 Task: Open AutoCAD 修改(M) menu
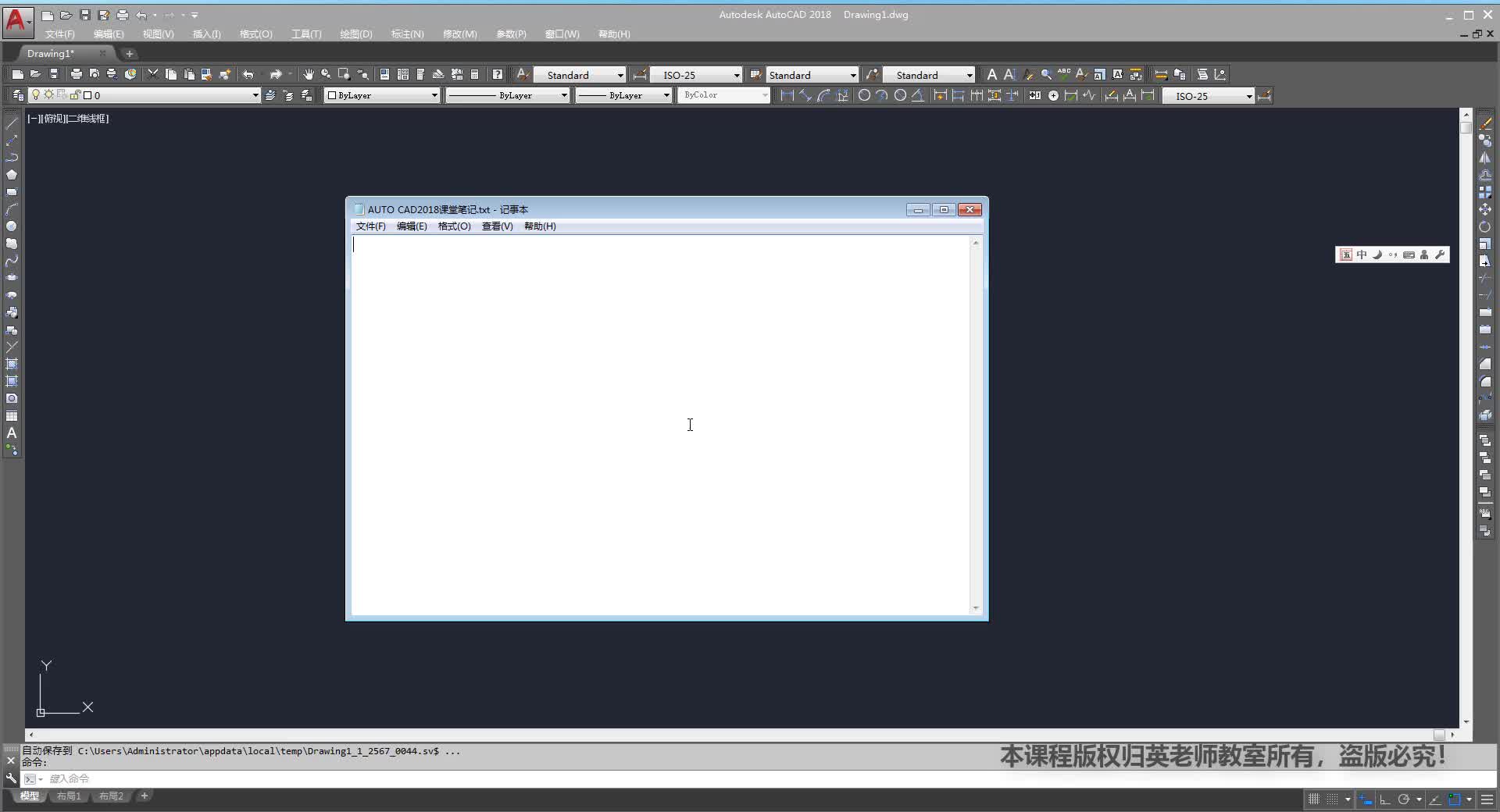pyautogui.click(x=459, y=34)
